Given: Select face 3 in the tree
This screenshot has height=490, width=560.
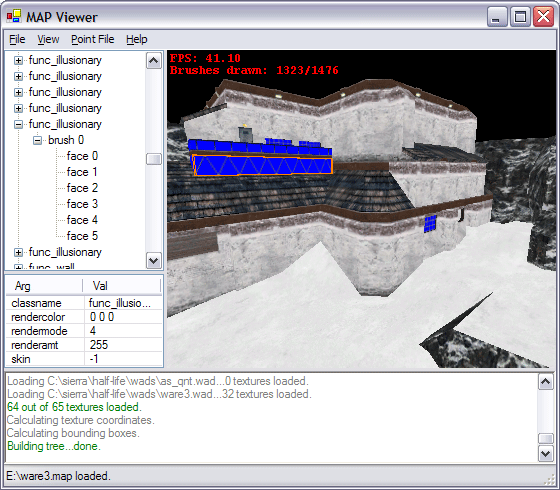Looking at the screenshot, I should (x=82, y=204).
